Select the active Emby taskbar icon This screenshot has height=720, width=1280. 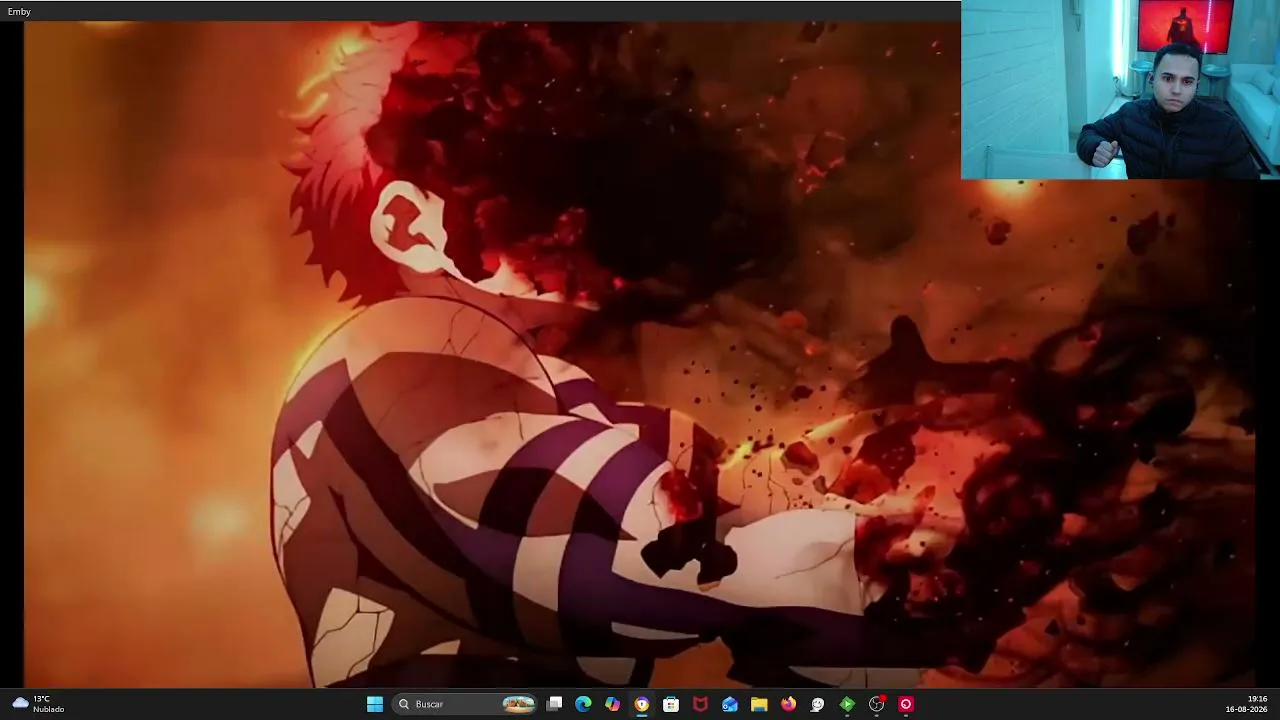click(x=642, y=704)
